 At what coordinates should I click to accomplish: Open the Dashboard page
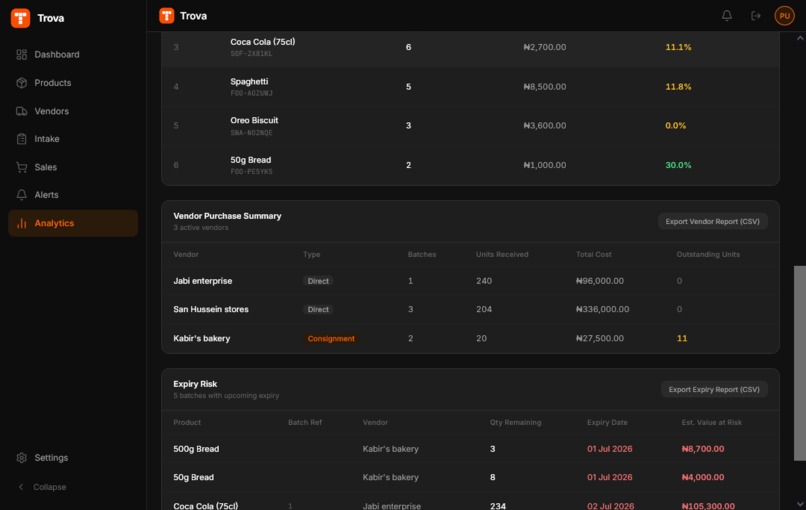click(73, 54)
